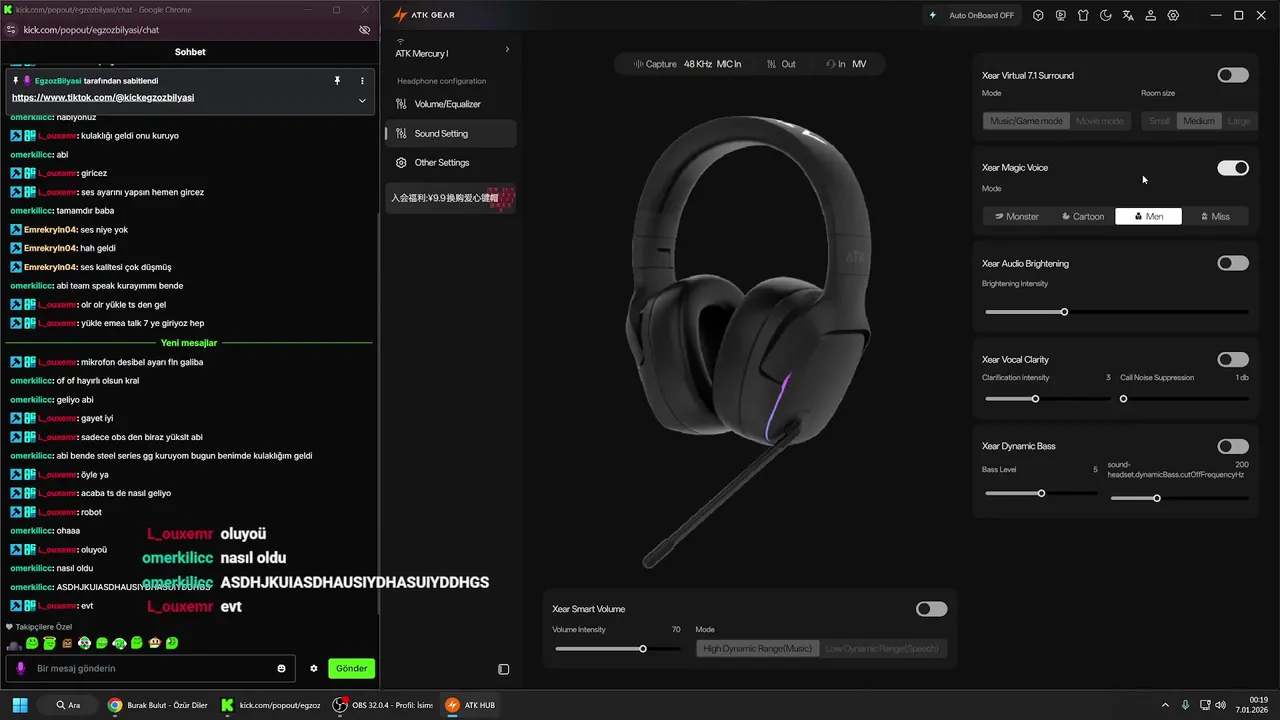Screen dimensions: 1280x720
Task: Insert the headphones green emote
Action: tap(119, 643)
